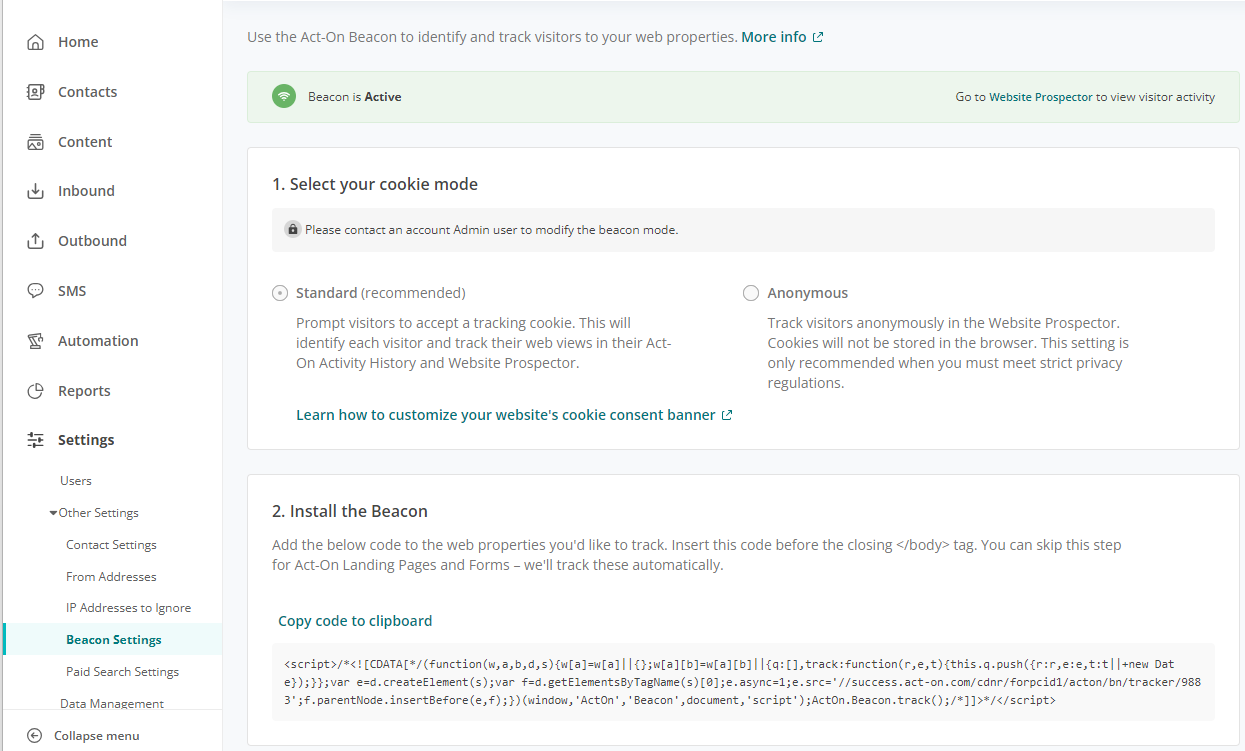The height and width of the screenshot is (751, 1245).
Task: Click the Collapse menu arrow icon
Action: (35, 736)
